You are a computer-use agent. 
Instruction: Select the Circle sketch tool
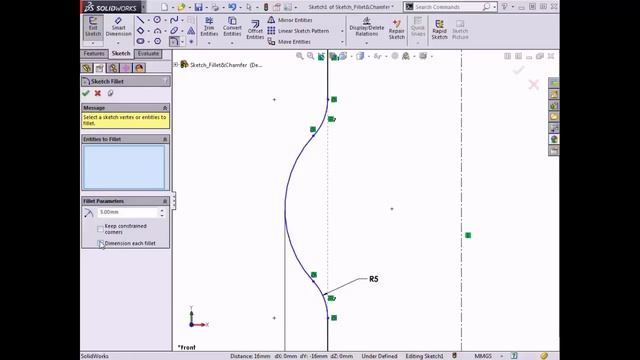[x=157, y=20]
